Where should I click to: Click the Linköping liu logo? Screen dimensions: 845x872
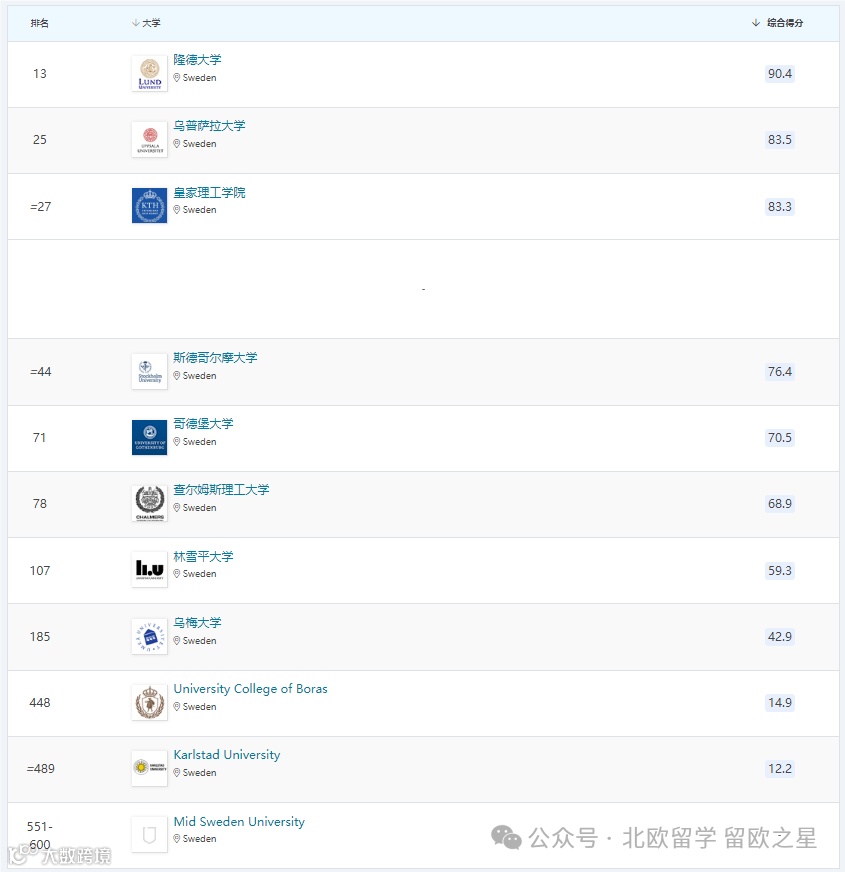150,569
